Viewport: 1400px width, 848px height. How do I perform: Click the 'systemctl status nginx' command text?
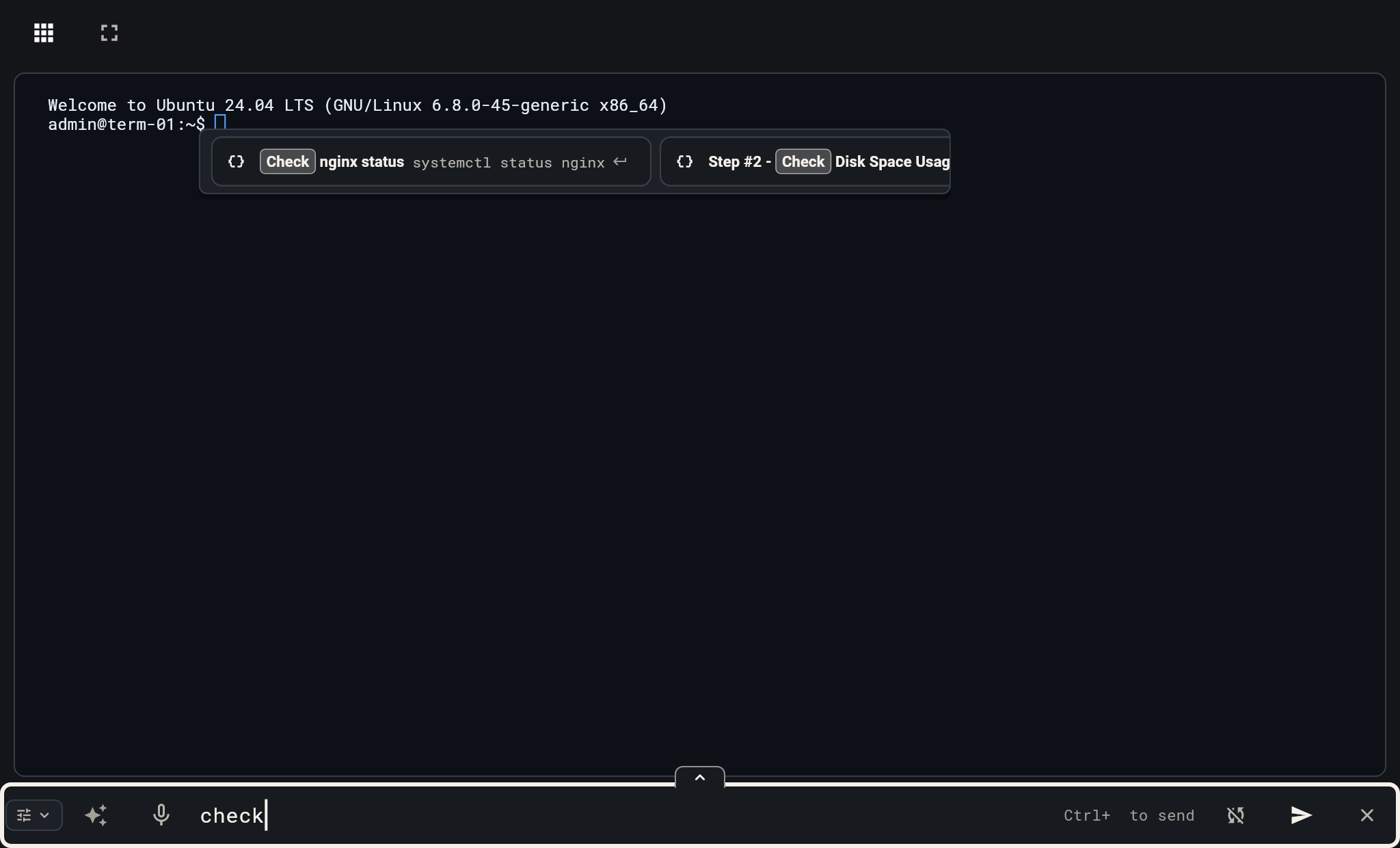[509, 163]
